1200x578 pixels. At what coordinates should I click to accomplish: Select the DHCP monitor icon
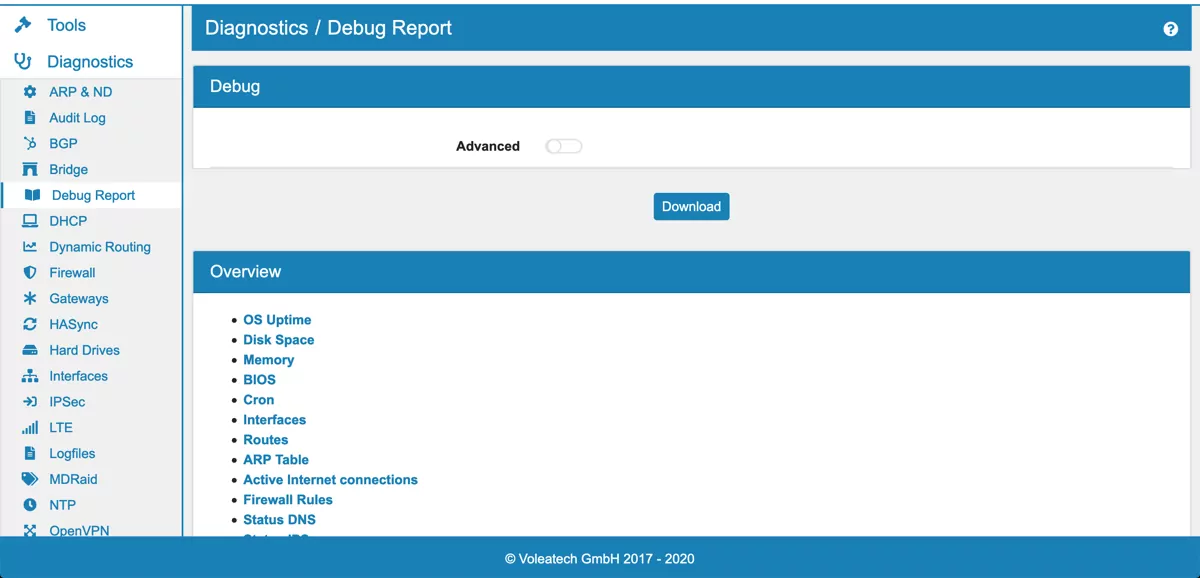click(31, 221)
